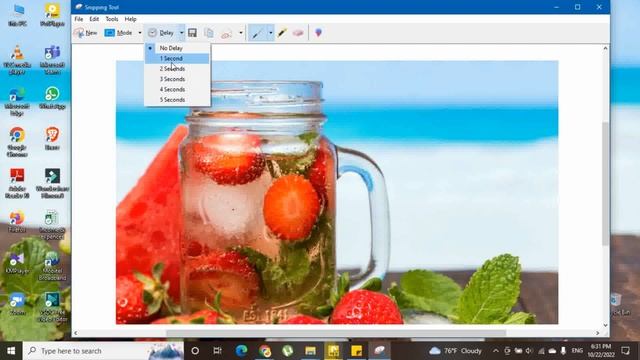The width and height of the screenshot is (640, 360).
Task: Expand the Send Snip dropdown arrow
Action: (x=241, y=33)
